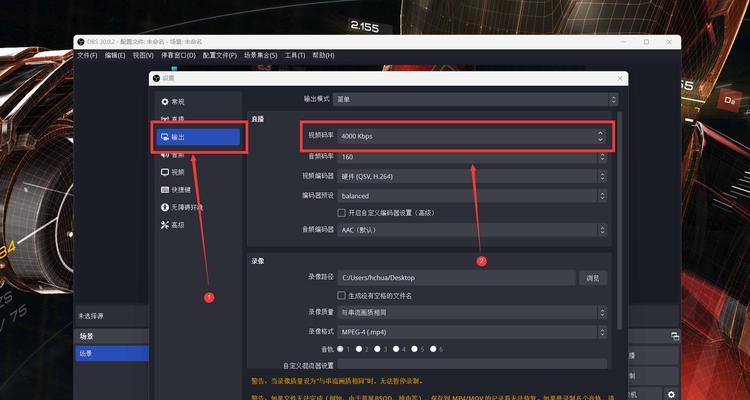Toggle audio track 1

(341, 349)
